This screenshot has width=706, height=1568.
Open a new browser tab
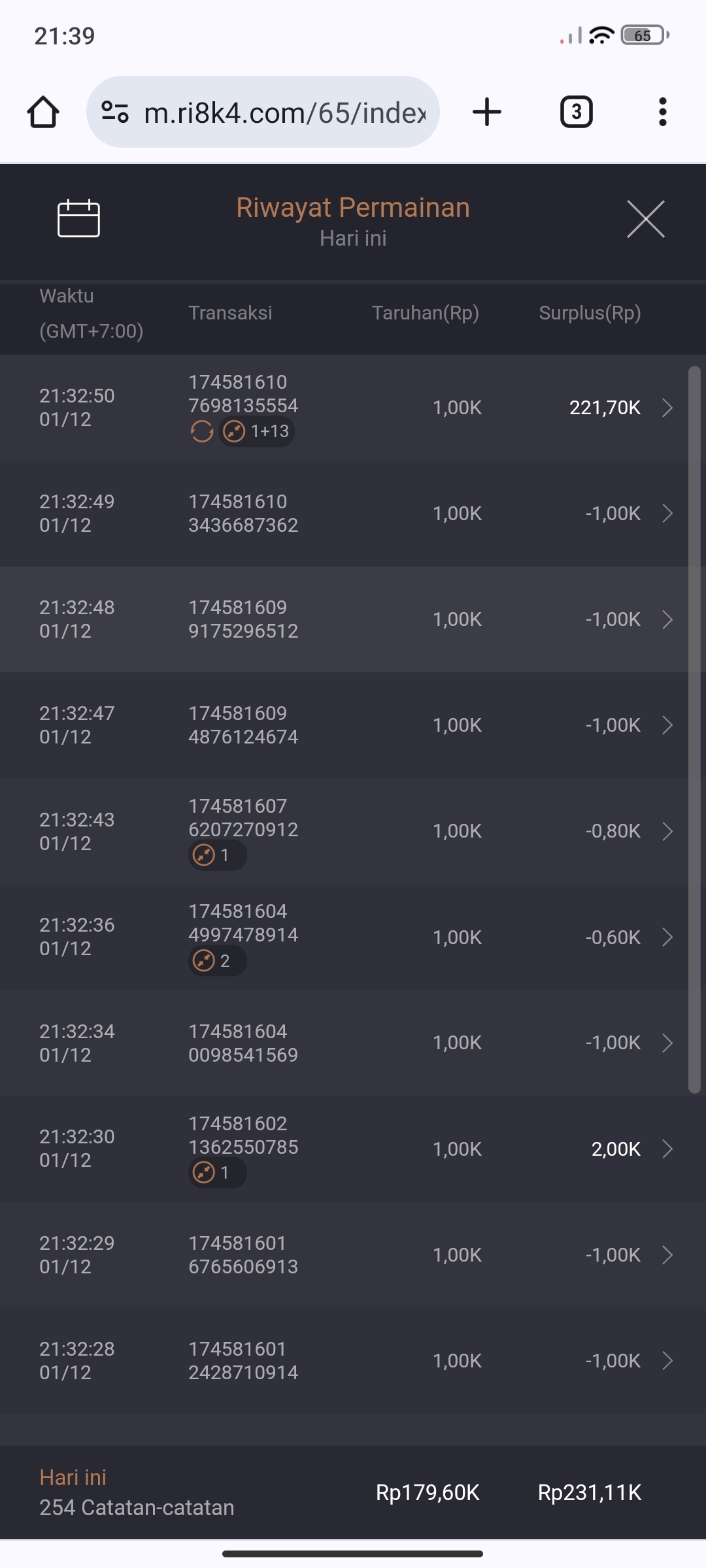tap(487, 112)
